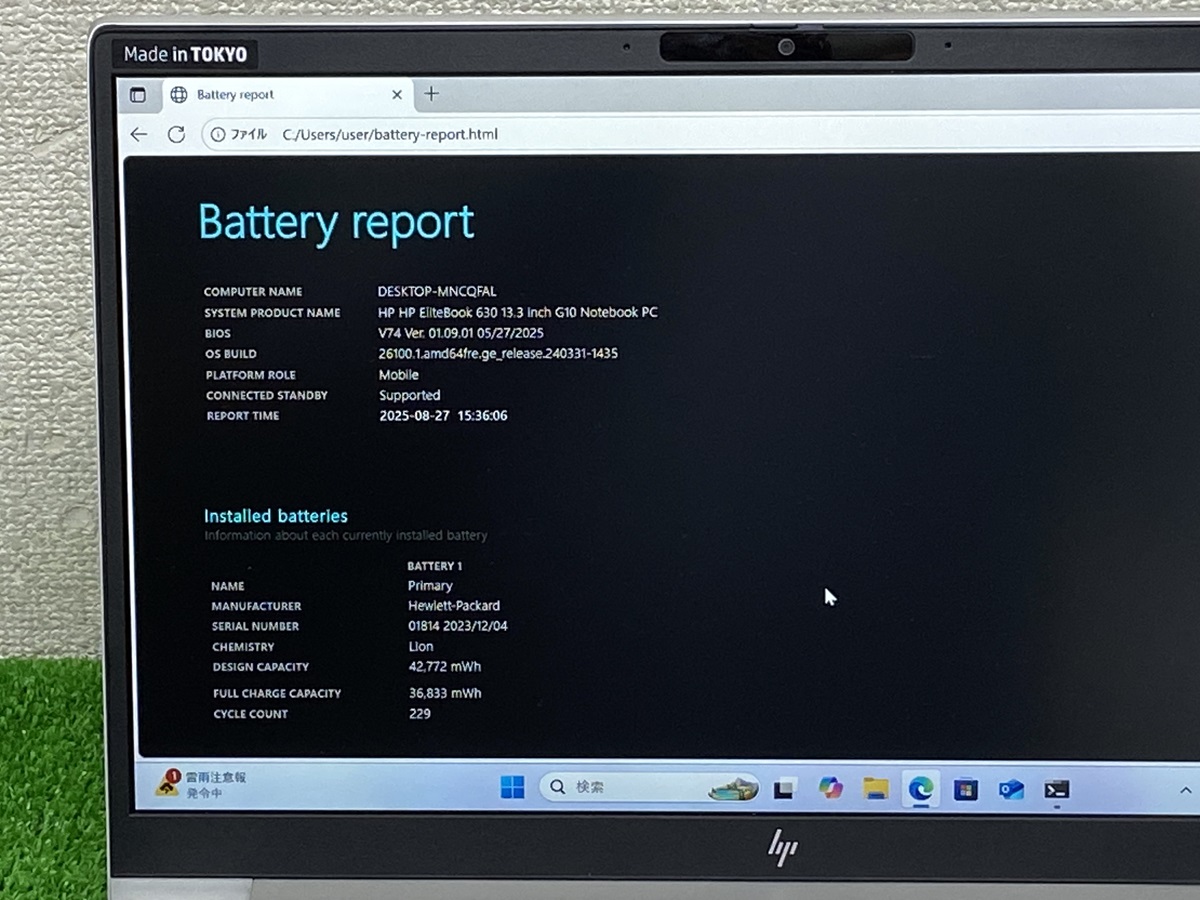Open Terminal from the taskbar

coord(1056,790)
